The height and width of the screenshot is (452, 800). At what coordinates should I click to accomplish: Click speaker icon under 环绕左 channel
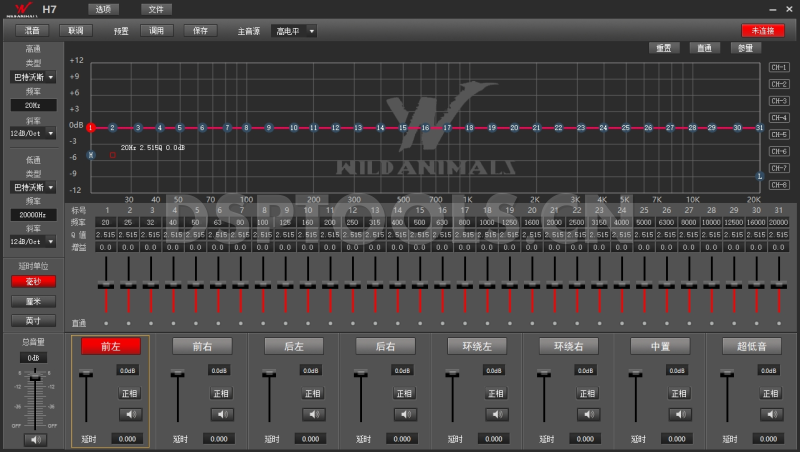pos(496,414)
